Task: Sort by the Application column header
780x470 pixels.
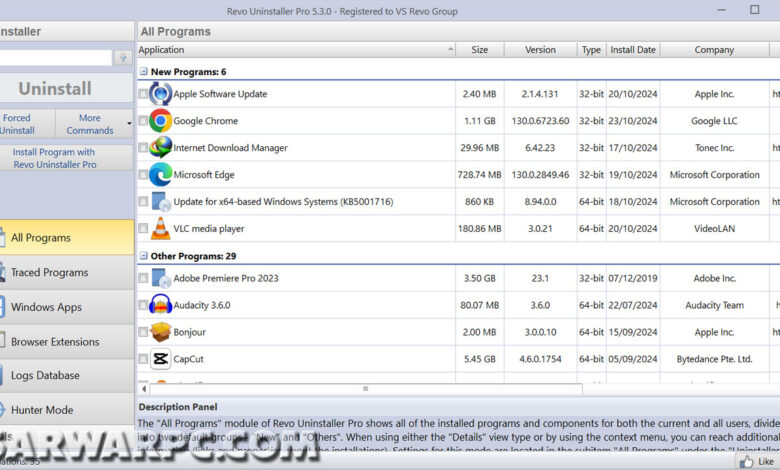Action: (296, 50)
